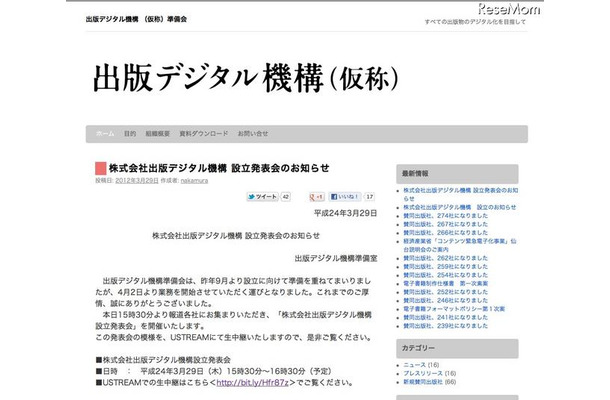The height and width of the screenshot is (400, 610).
Task: Click the 出版デジタル機構準備室 signature text
Action: (336, 258)
